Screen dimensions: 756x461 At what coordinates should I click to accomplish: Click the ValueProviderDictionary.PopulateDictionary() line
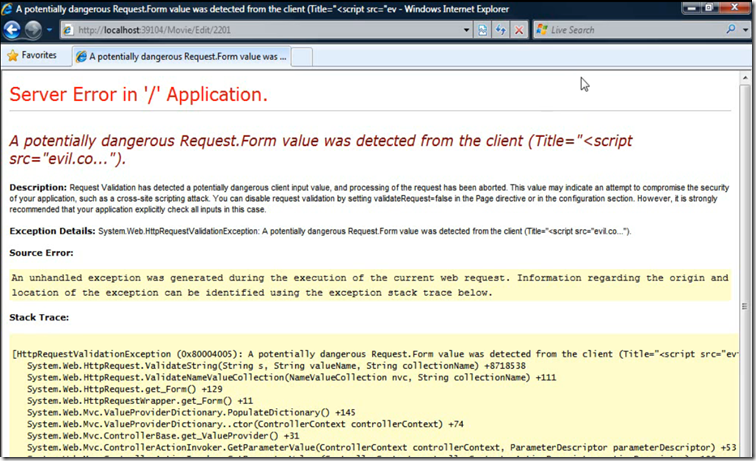coord(191,412)
